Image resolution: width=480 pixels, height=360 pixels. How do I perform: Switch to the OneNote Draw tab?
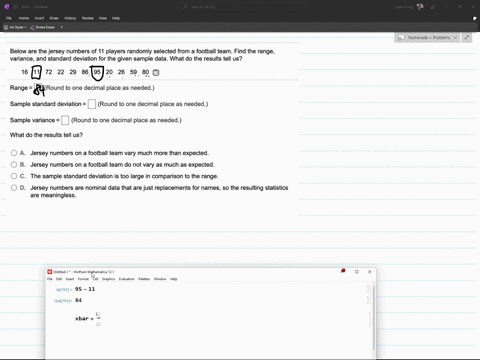(54, 18)
